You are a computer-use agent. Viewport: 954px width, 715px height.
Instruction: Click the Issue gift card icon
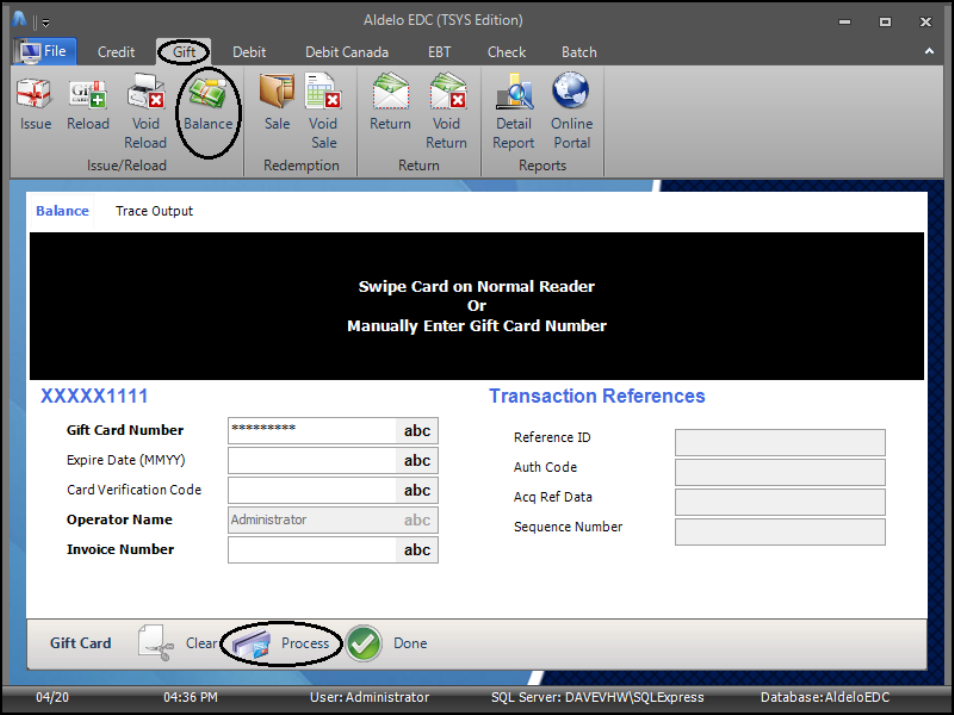pos(35,103)
